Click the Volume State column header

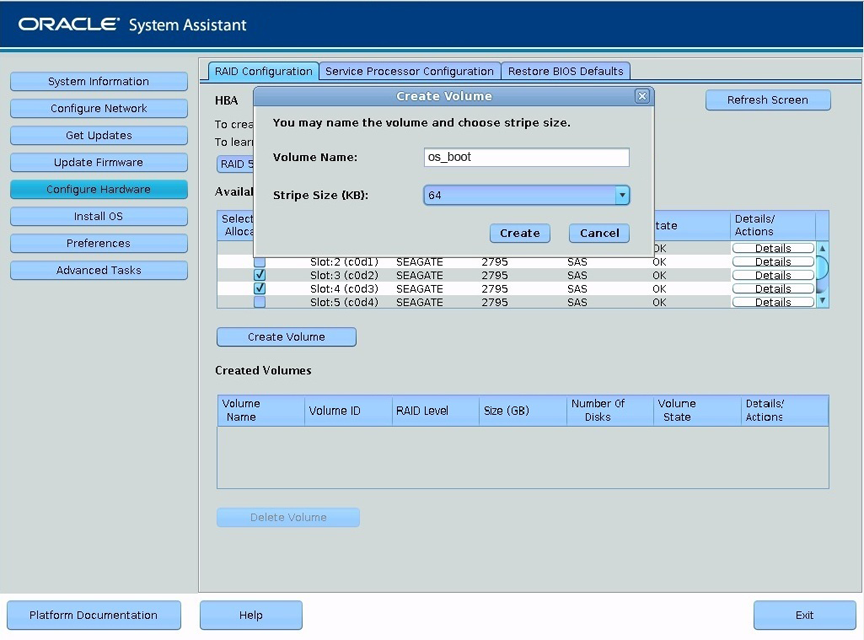point(697,411)
